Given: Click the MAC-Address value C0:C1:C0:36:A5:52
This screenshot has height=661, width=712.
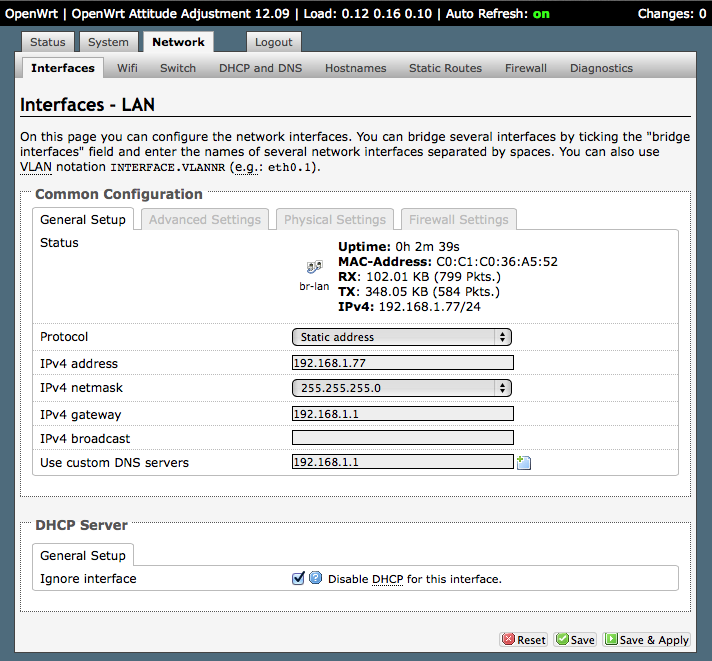Looking at the screenshot, I should click(x=497, y=261).
